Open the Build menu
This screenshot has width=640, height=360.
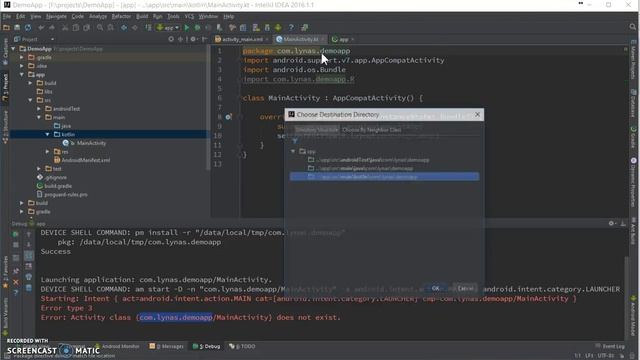[x=142, y=16]
